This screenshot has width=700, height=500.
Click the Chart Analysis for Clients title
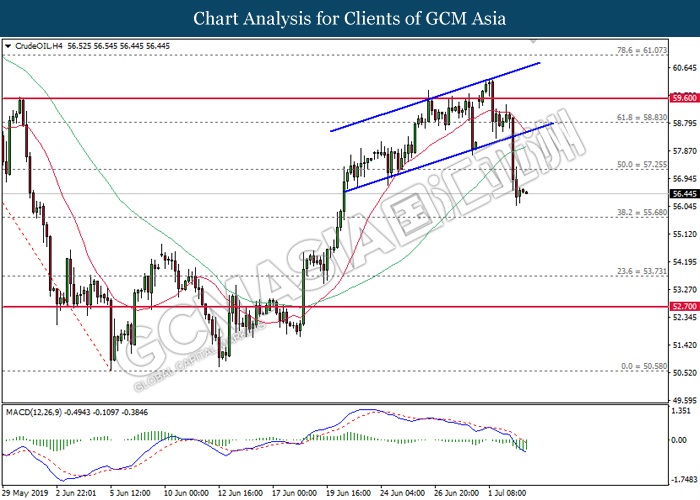pyautogui.click(x=350, y=17)
